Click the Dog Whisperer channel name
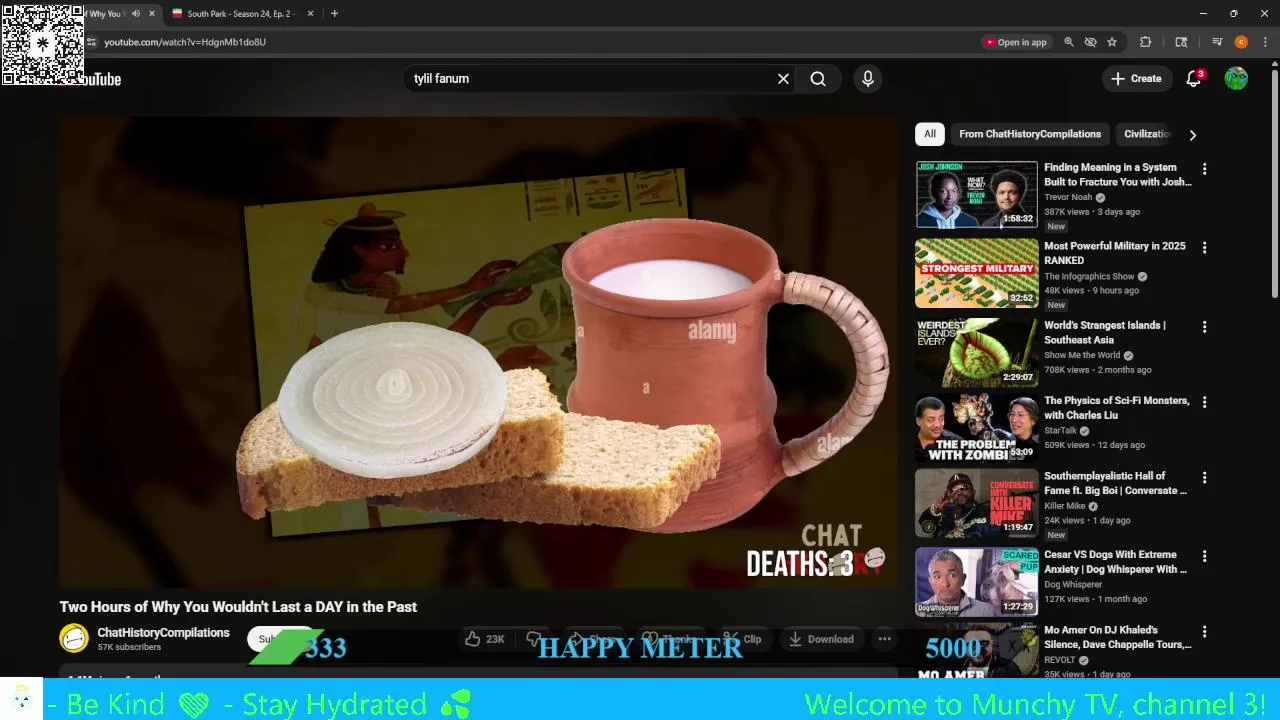 pyautogui.click(x=1073, y=584)
